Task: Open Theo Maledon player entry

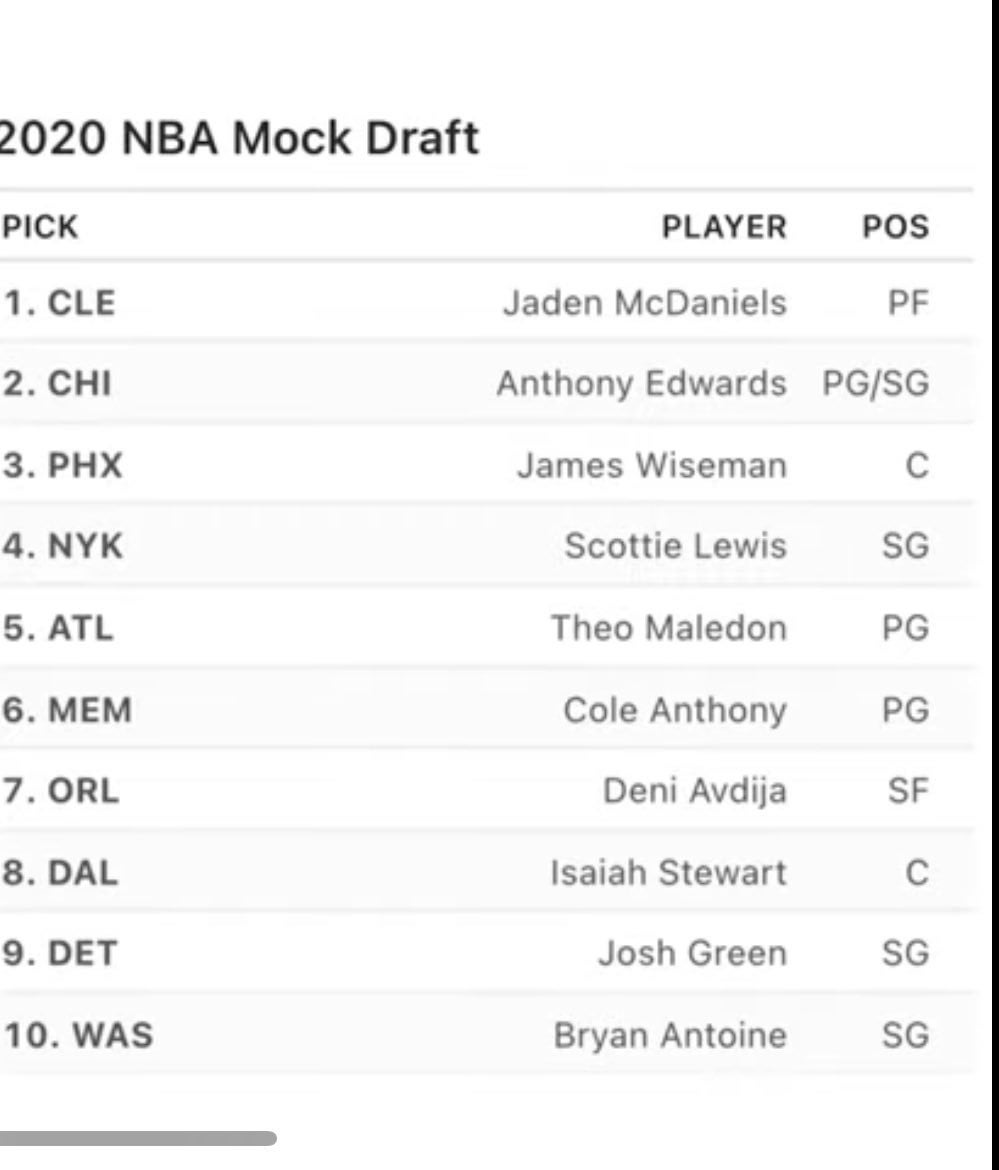Action: click(x=668, y=629)
